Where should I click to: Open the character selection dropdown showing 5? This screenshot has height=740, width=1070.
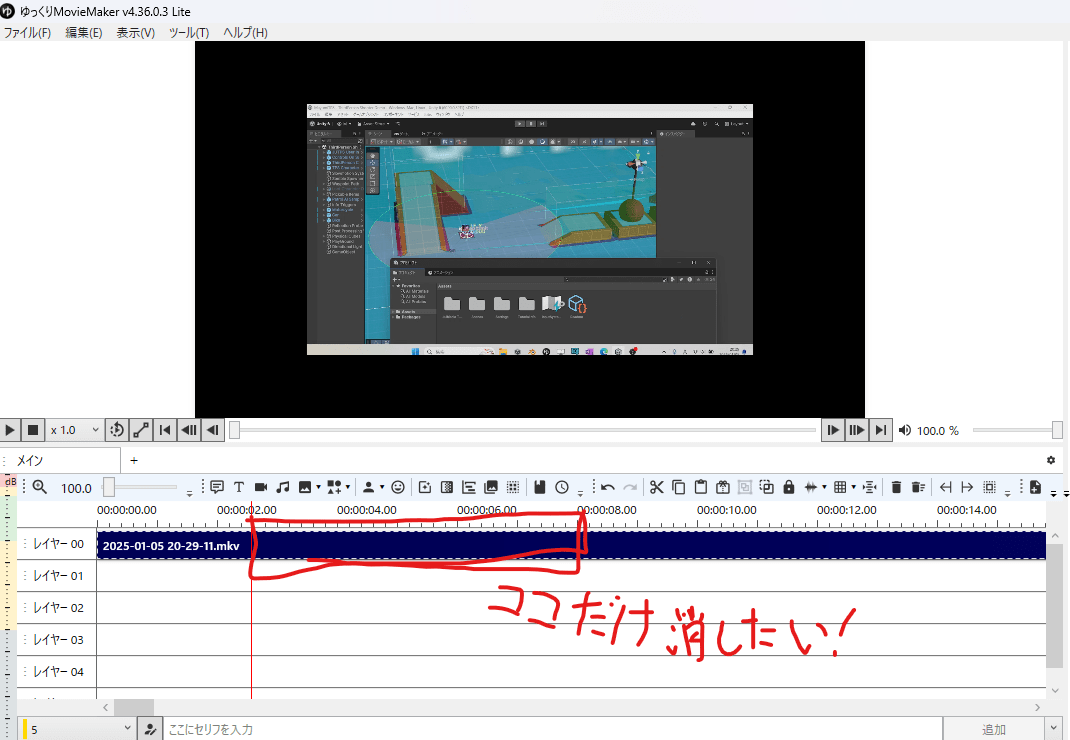[x=78, y=730]
